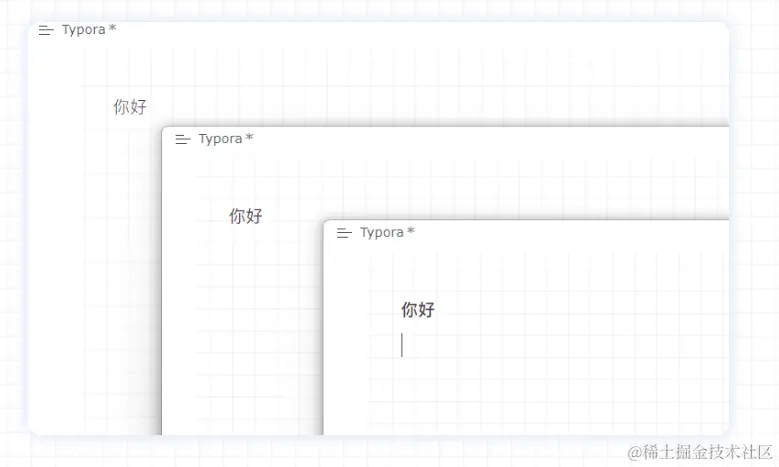Click the 你好 text in the back window
The height and width of the screenshot is (467, 779).
[130, 107]
